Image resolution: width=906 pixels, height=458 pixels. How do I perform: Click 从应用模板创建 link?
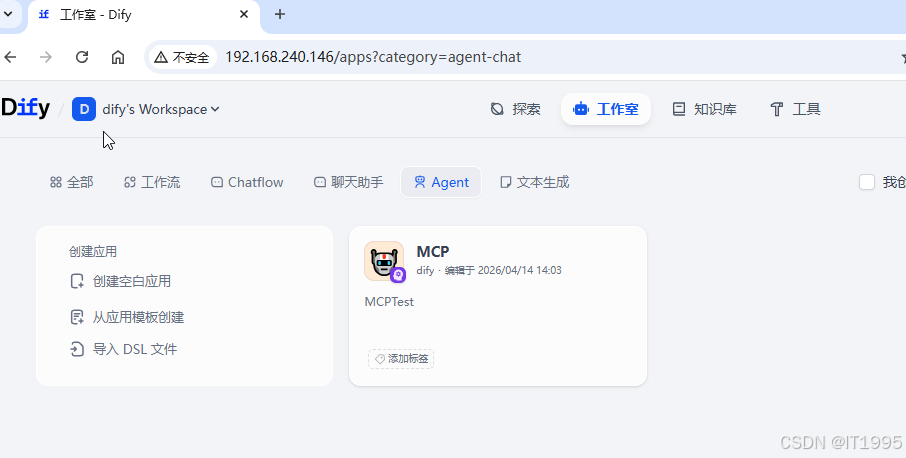coord(138,317)
